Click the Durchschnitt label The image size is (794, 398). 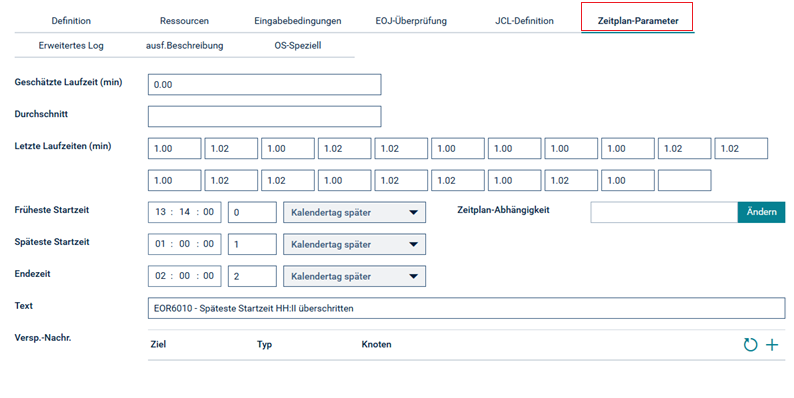coord(41,114)
